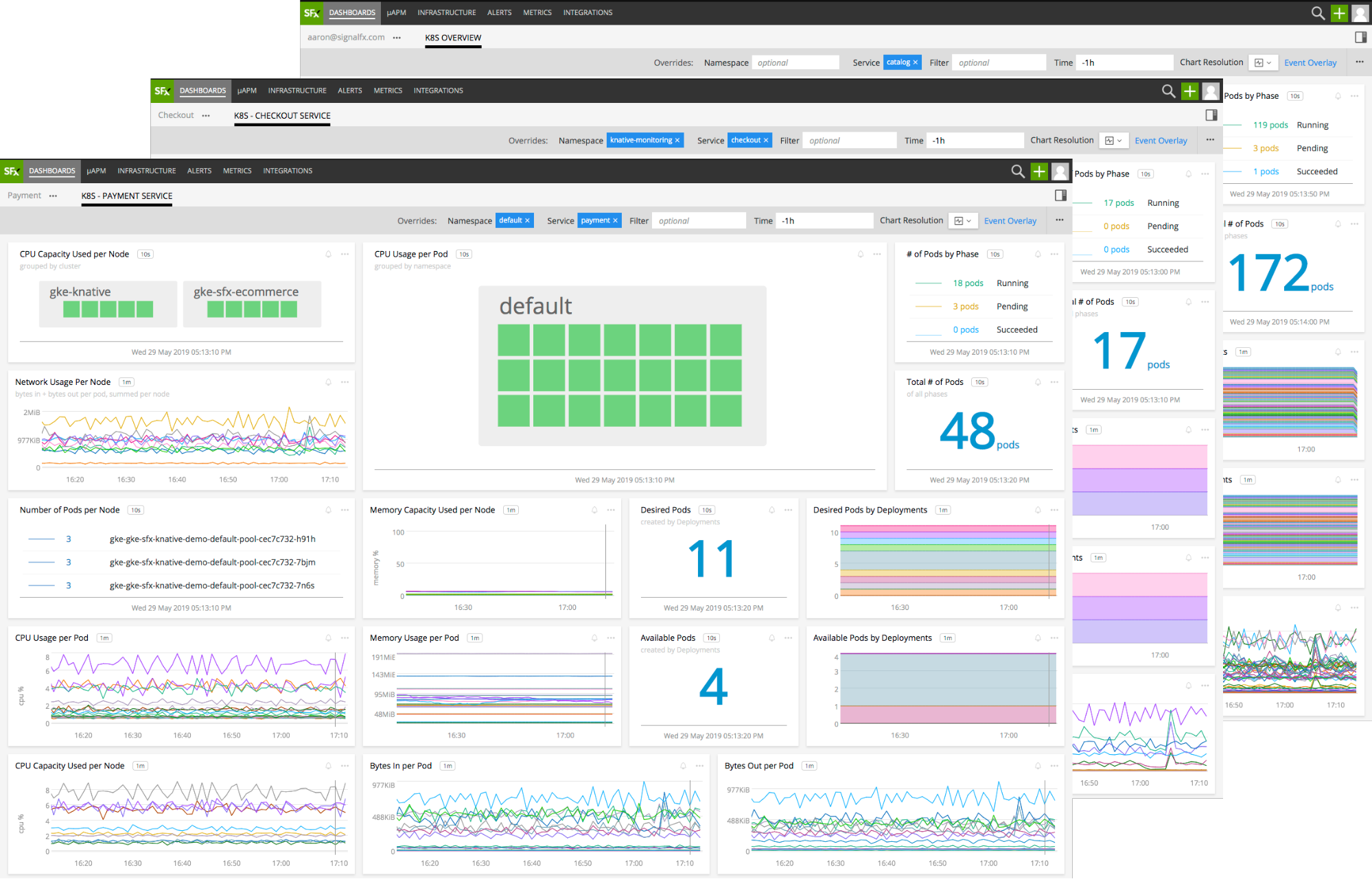Remove the payment service filter tag

615,220
